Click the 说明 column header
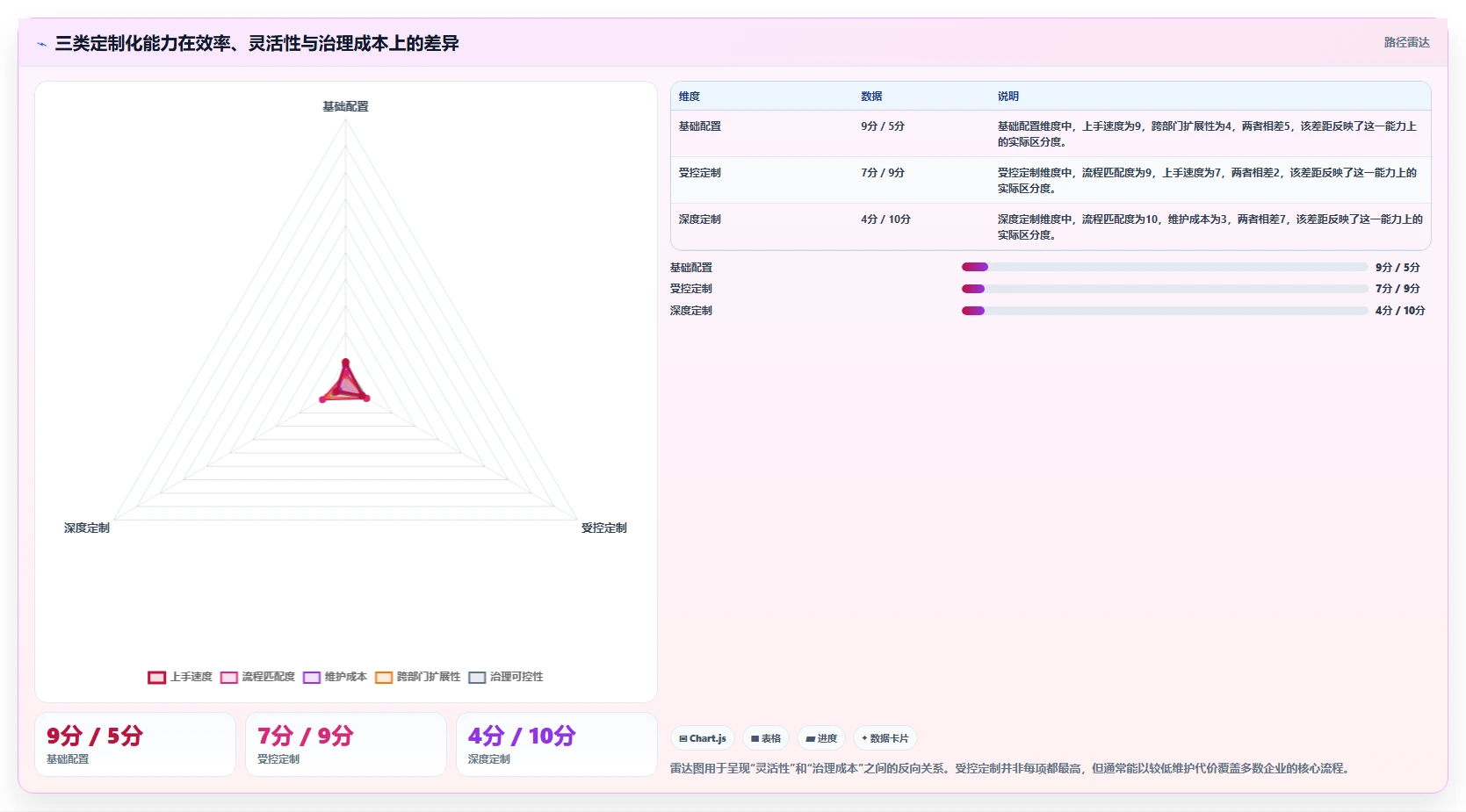 click(x=1008, y=97)
